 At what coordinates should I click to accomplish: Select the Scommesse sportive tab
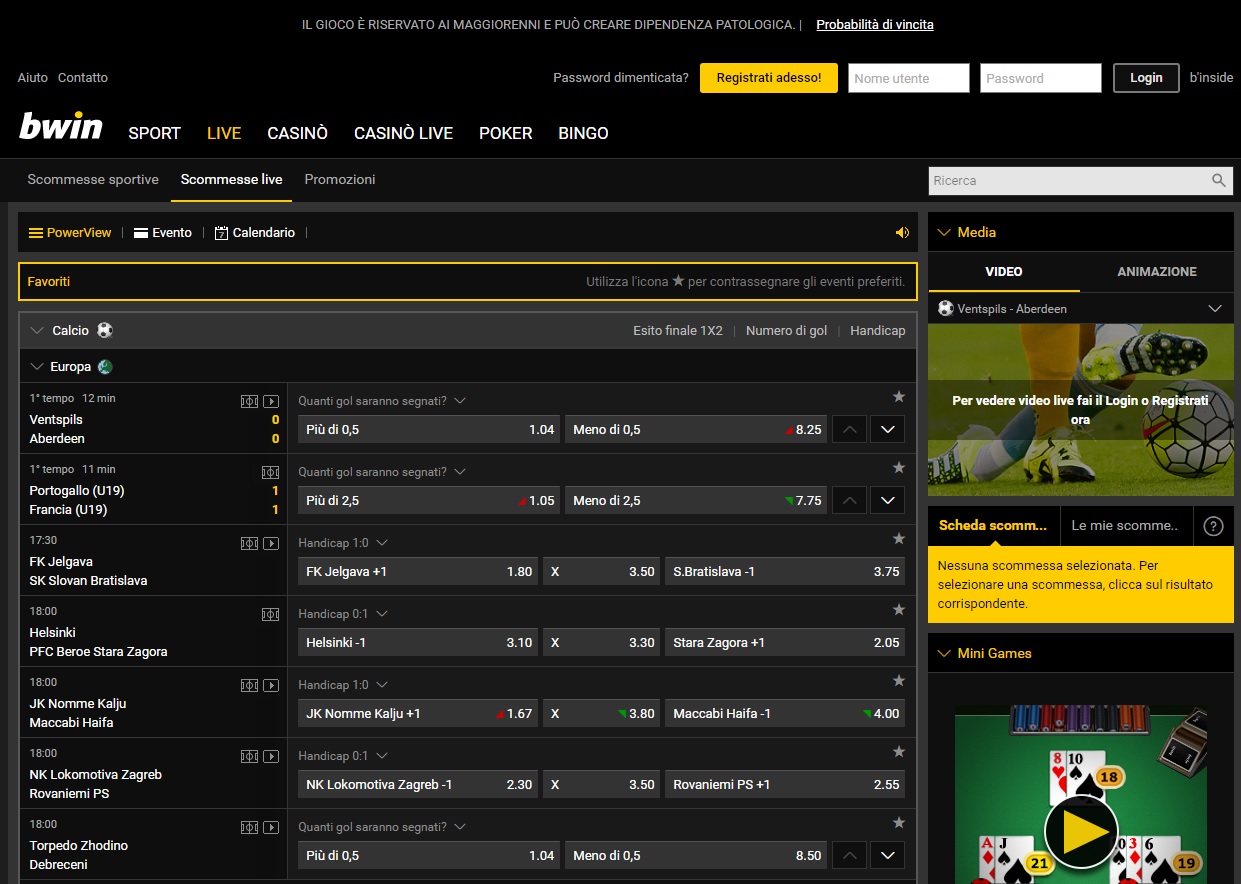[x=93, y=180]
